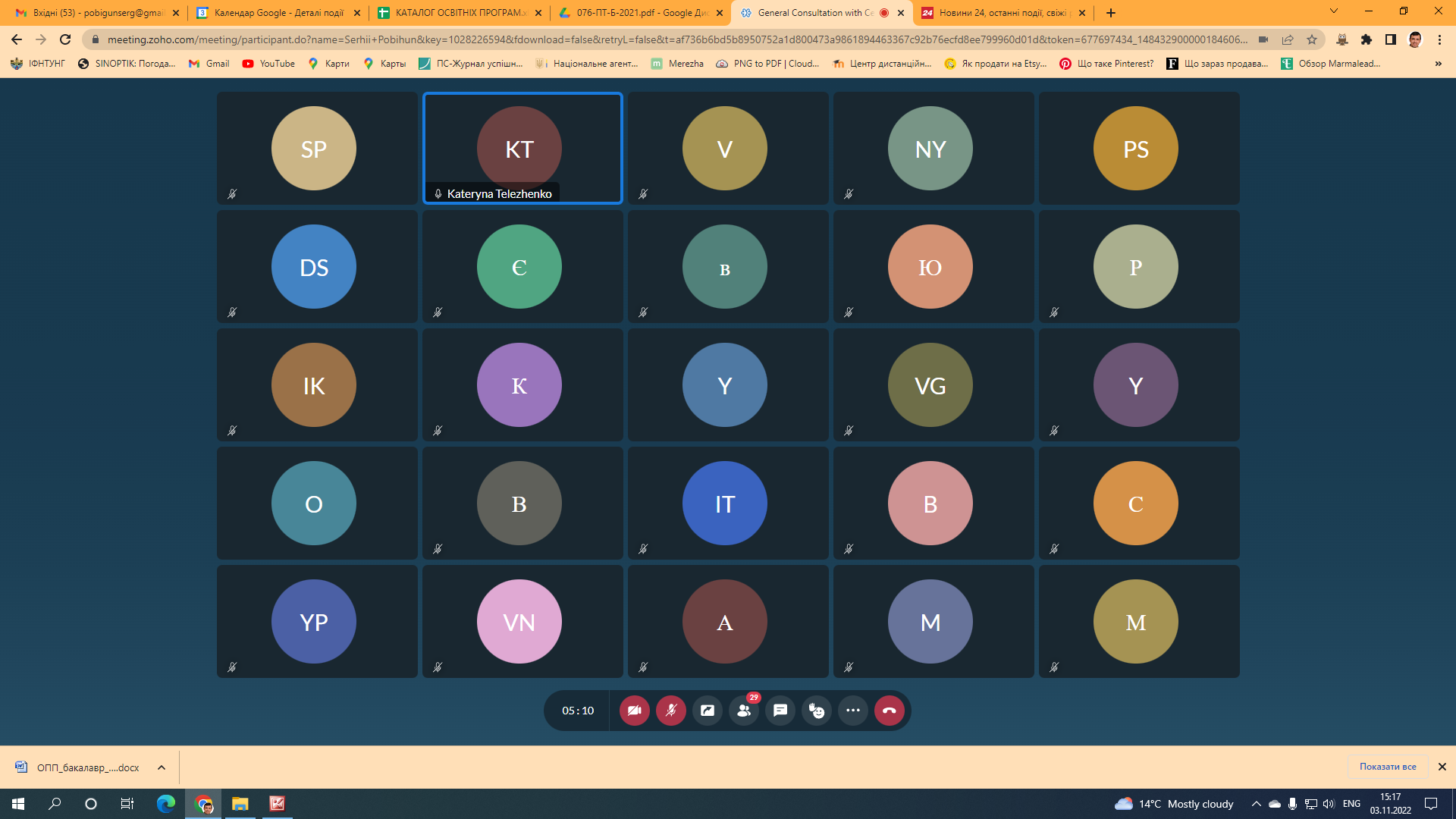Turn on the camera in meeting toolbar
Viewport: 1456px width, 819px height.
634,711
